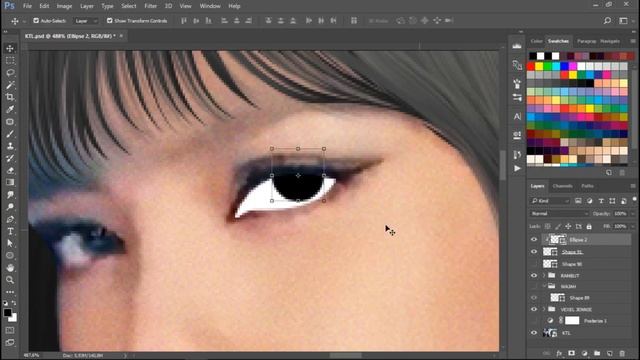Open the Edit Toolbar three-dots button
This screenshot has width=640, height=360.
pyautogui.click(x=10, y=292)
